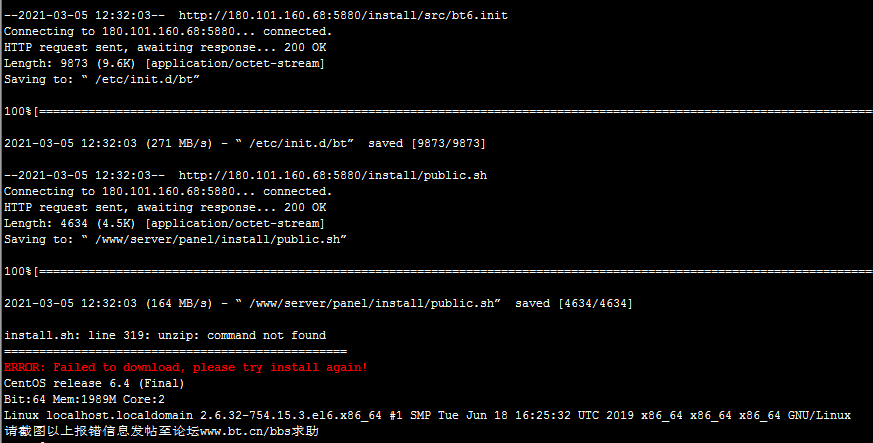Click the Saving to /etc/init.d/bt line
Viewport: 873px width, 443px height.
coord(102,80)
